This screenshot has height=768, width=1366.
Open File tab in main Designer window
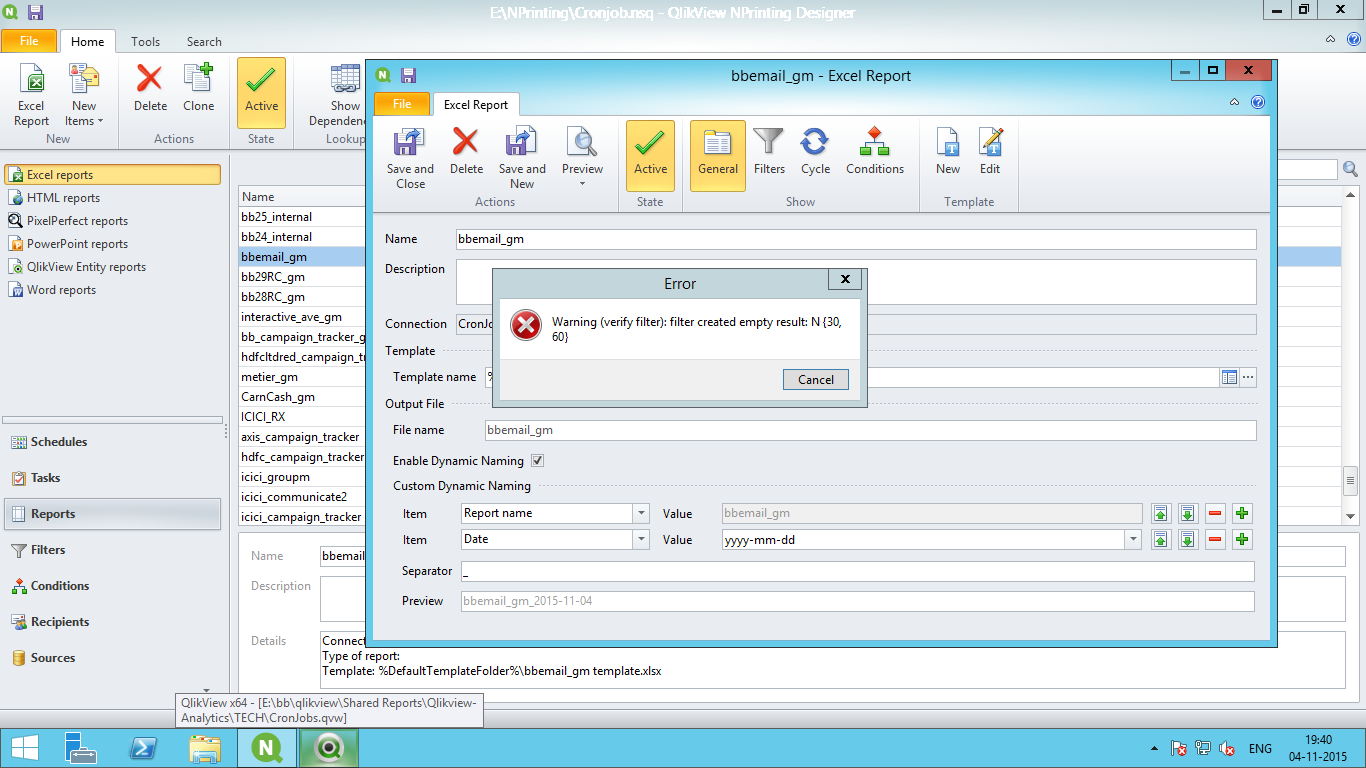click(x=29, y=41)
